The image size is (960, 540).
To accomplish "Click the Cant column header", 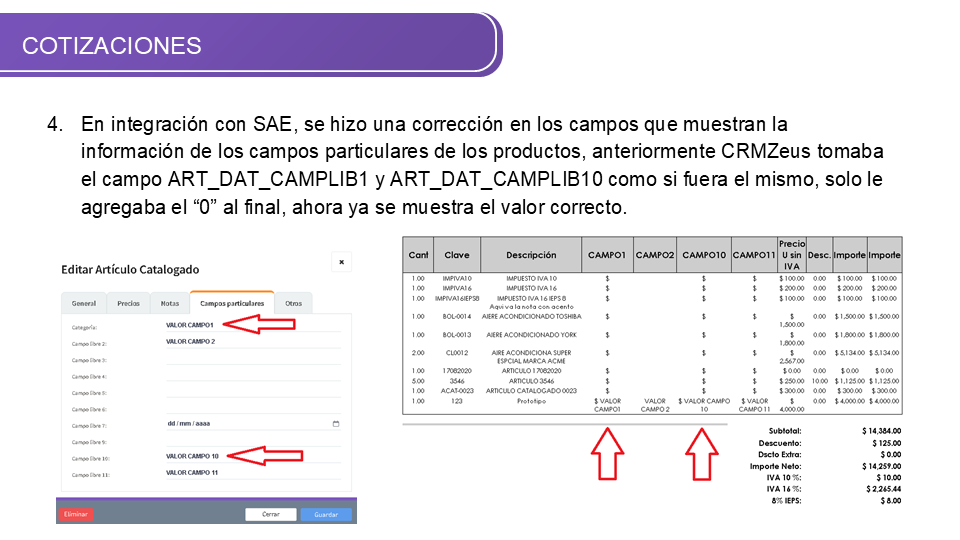I will coord(418,255).
